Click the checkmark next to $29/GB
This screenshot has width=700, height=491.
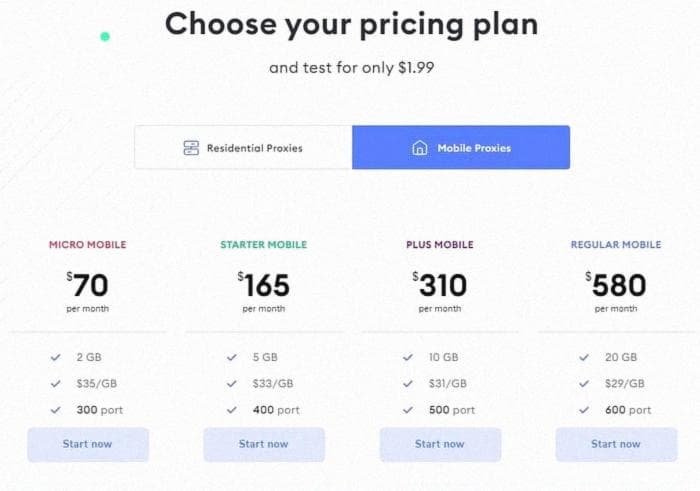(x=584, y=383)
